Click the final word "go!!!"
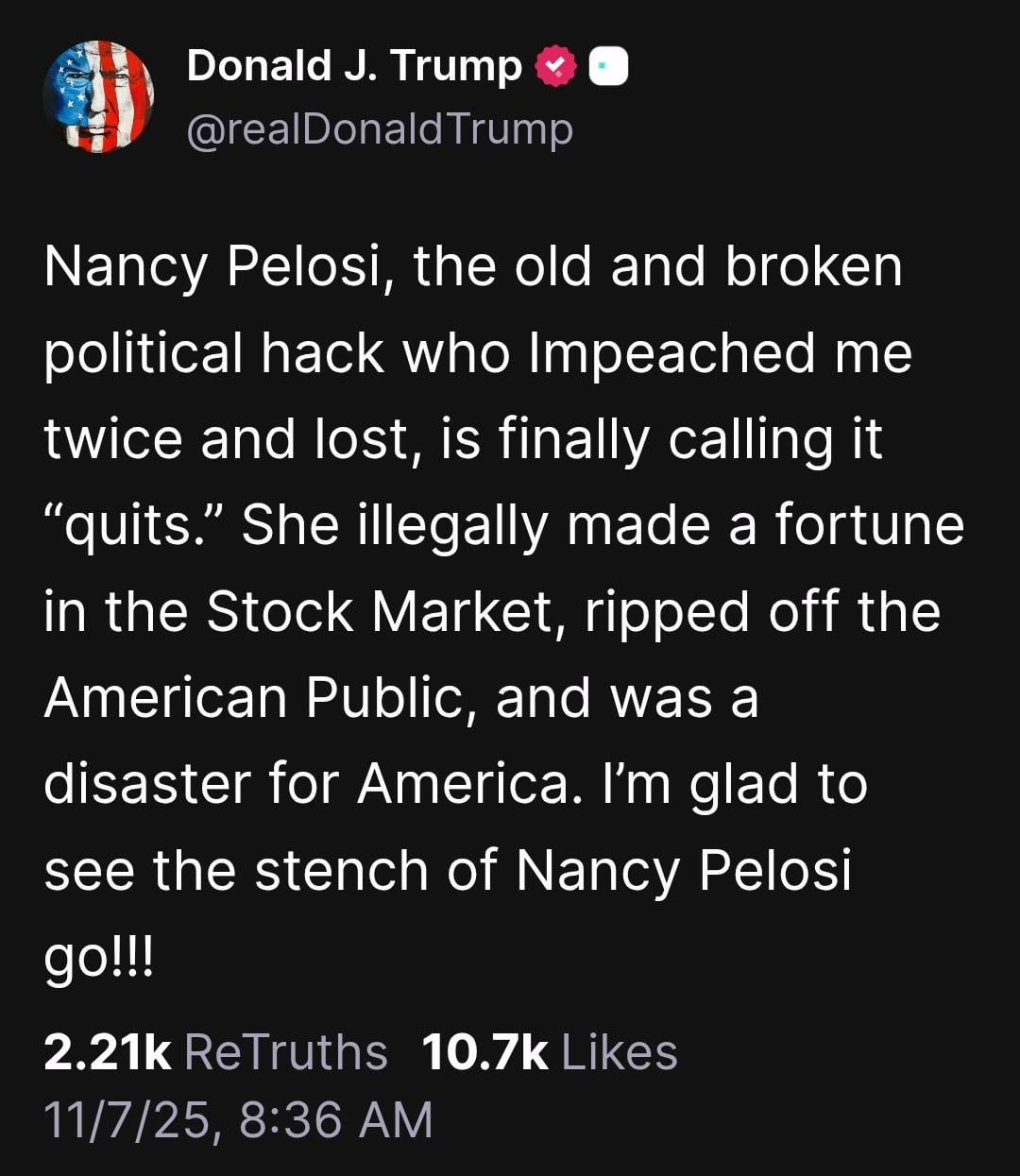This screenshot has width=1020, height=1176. click(98, 958)
